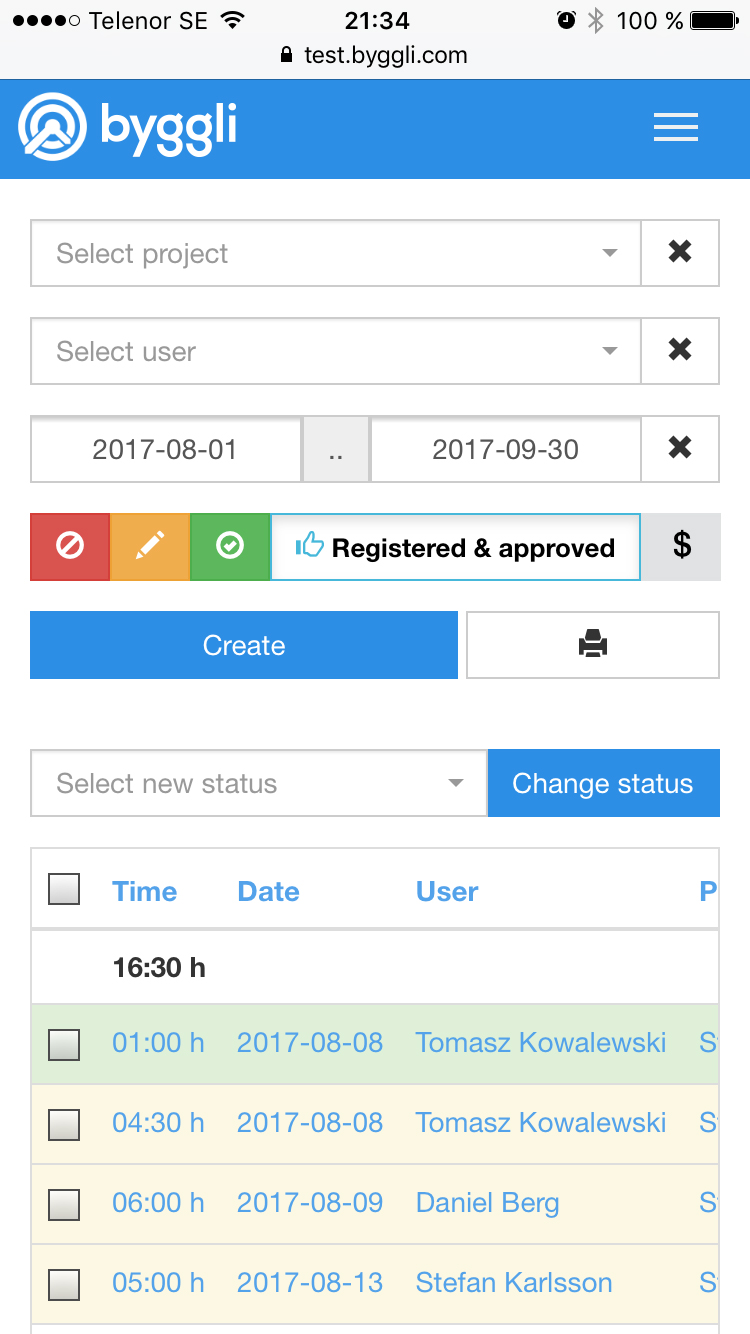This screenshot has height=1334, width=750.
Task: Check the select-all checkbox in table header
Action: click(64, 889)
